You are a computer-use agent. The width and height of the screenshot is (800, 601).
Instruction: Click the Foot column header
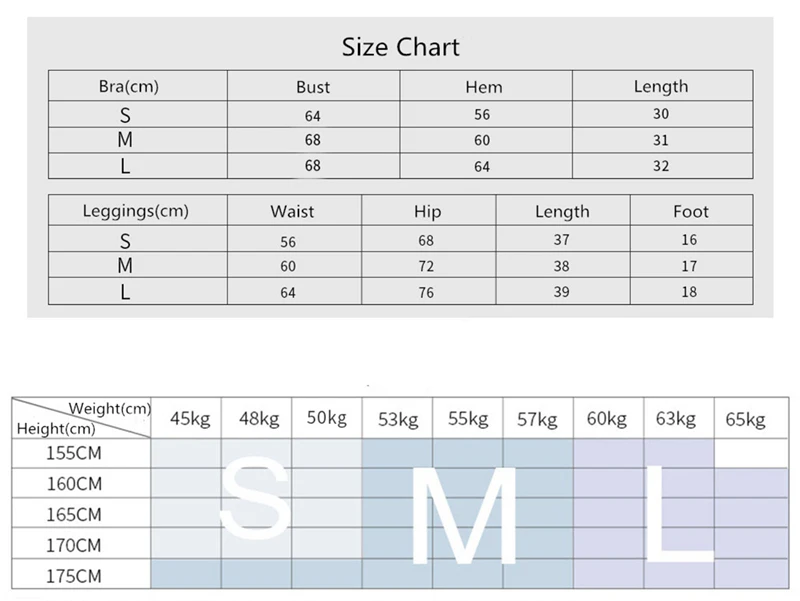(690, 211)
